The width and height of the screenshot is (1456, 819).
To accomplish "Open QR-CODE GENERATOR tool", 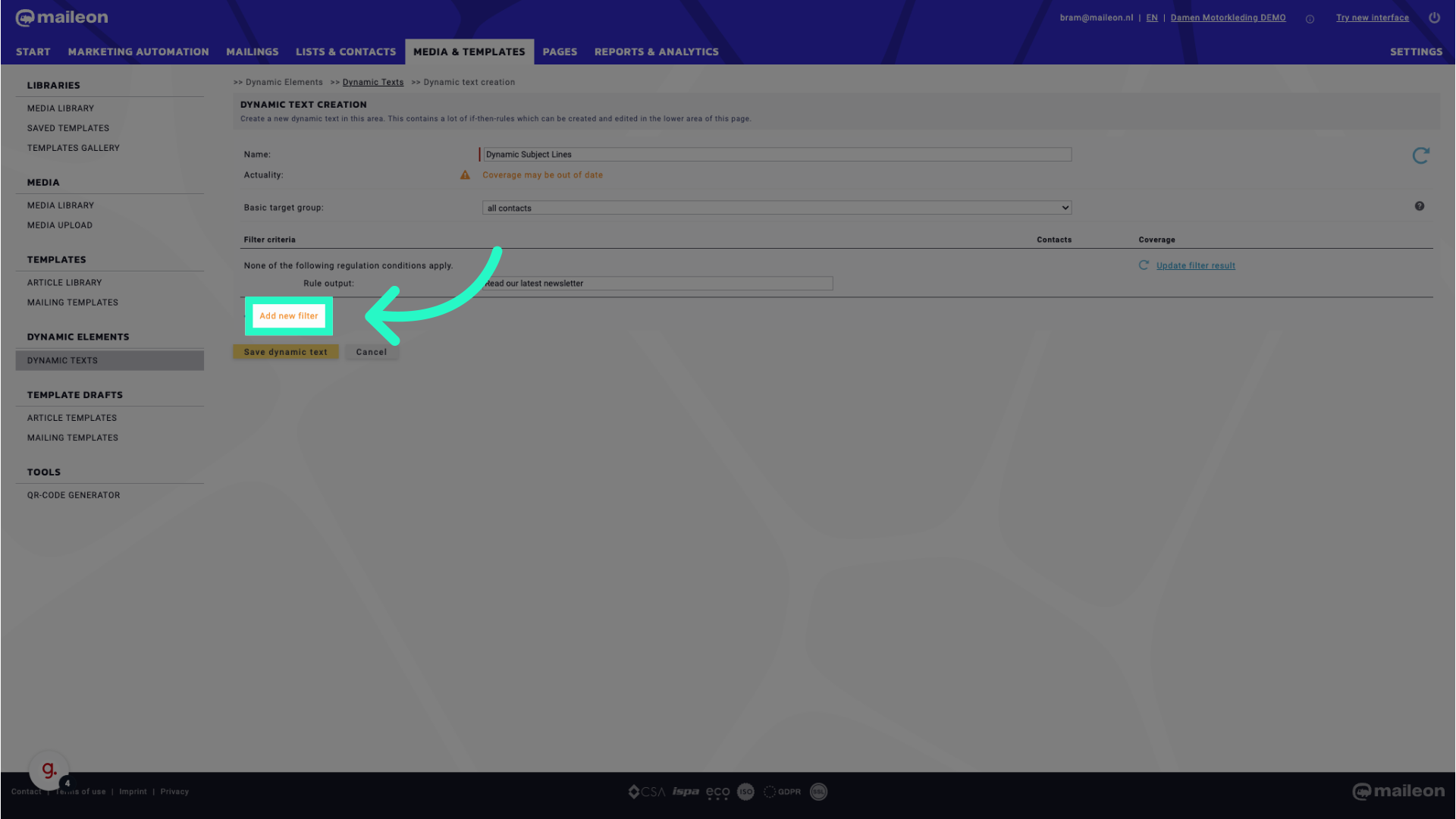I will pyautogui.click(x=74, y=495).
